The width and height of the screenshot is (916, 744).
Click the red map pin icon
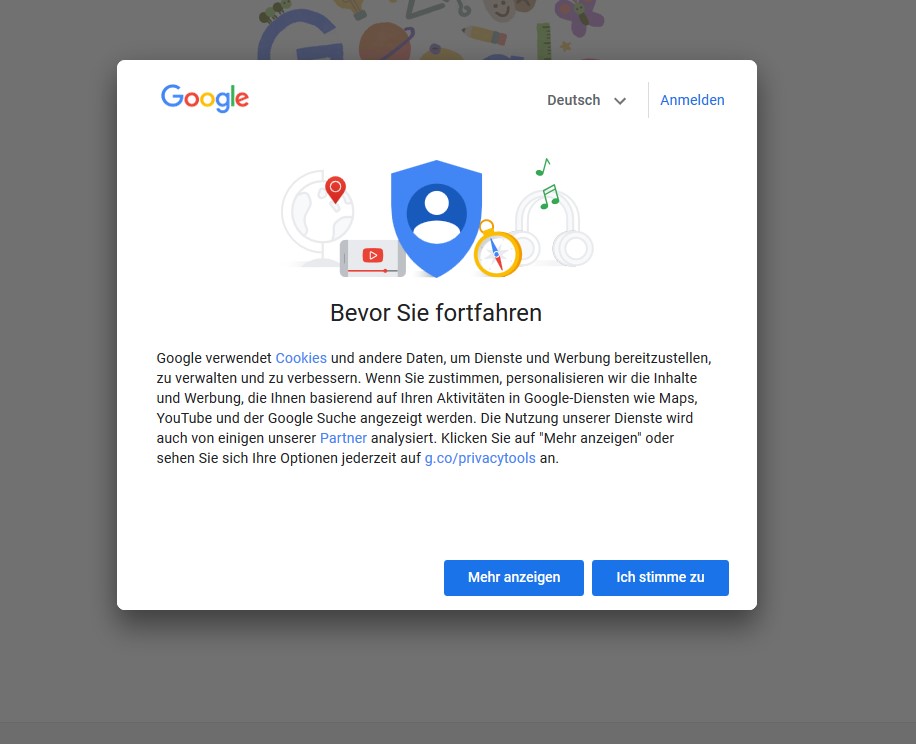(x=336, y=188)
